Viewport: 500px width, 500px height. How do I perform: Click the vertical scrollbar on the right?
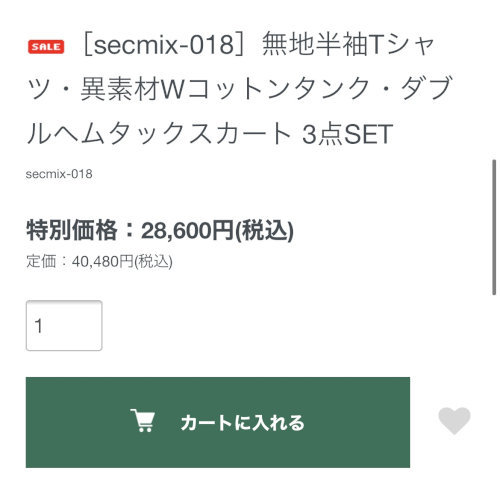tap(494, 227)
